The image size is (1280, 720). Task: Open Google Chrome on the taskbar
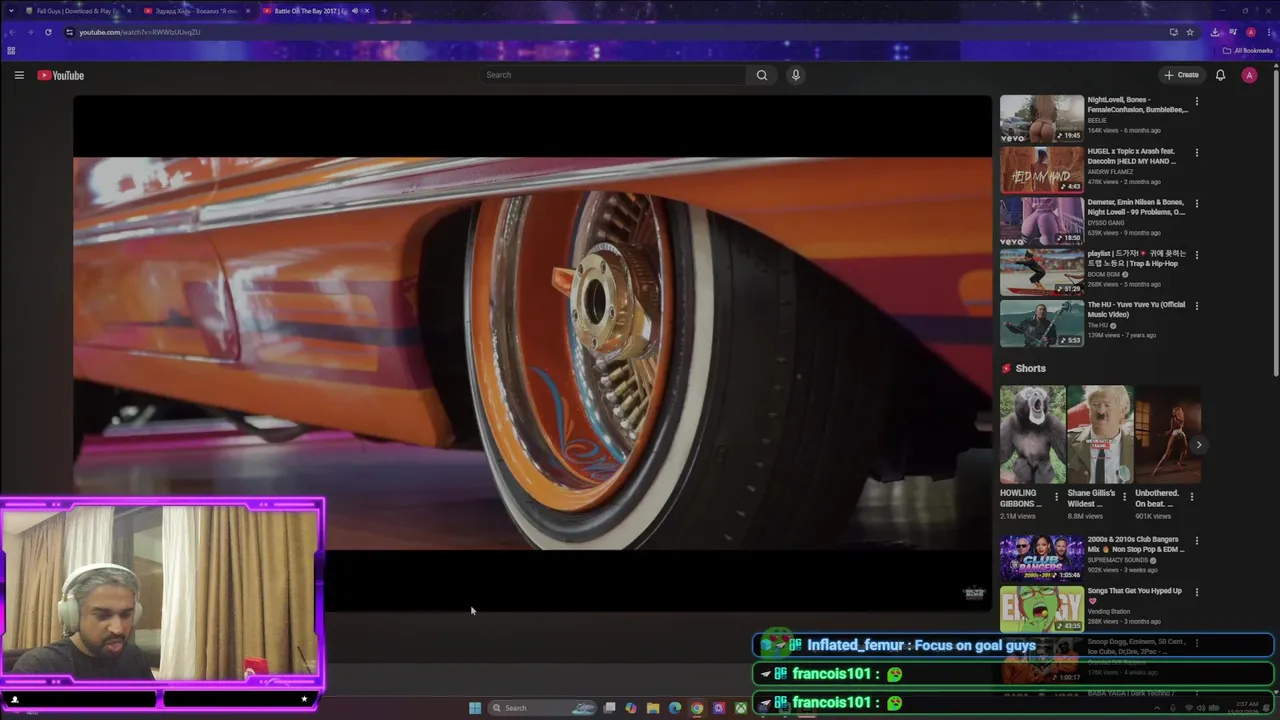[697, 708]
